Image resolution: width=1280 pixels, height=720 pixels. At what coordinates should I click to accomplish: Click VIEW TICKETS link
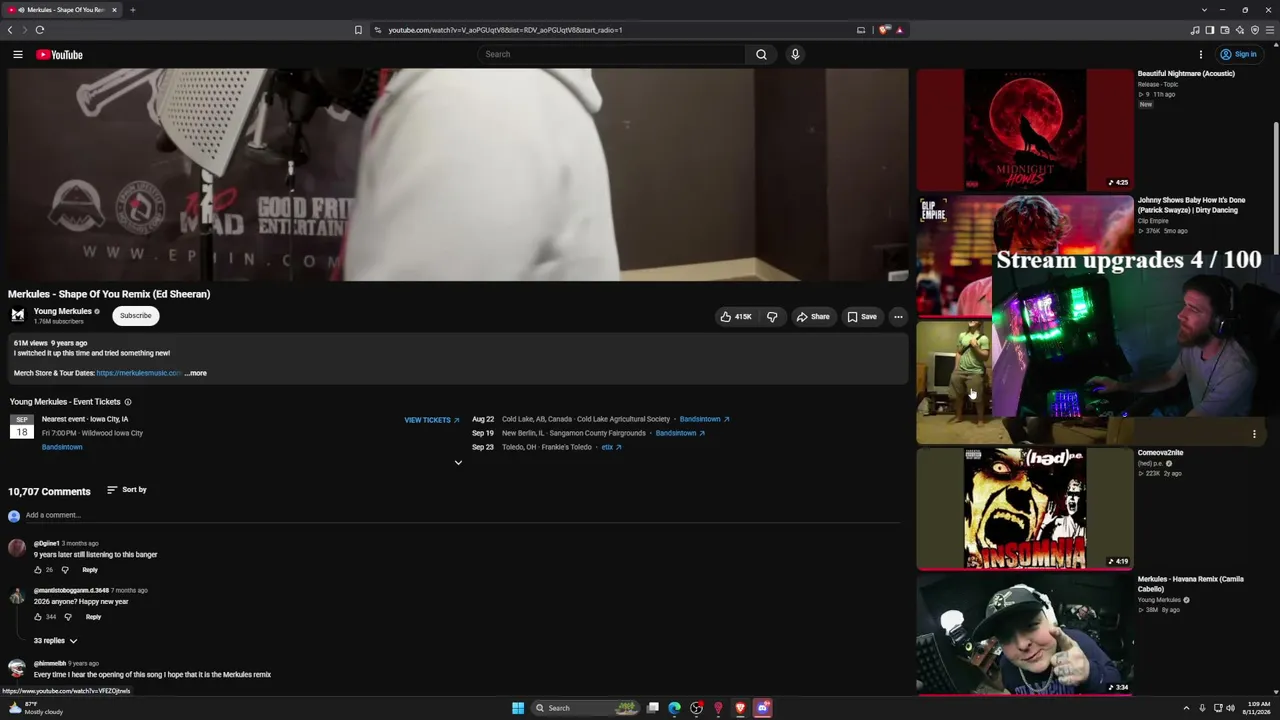point(432,420)
